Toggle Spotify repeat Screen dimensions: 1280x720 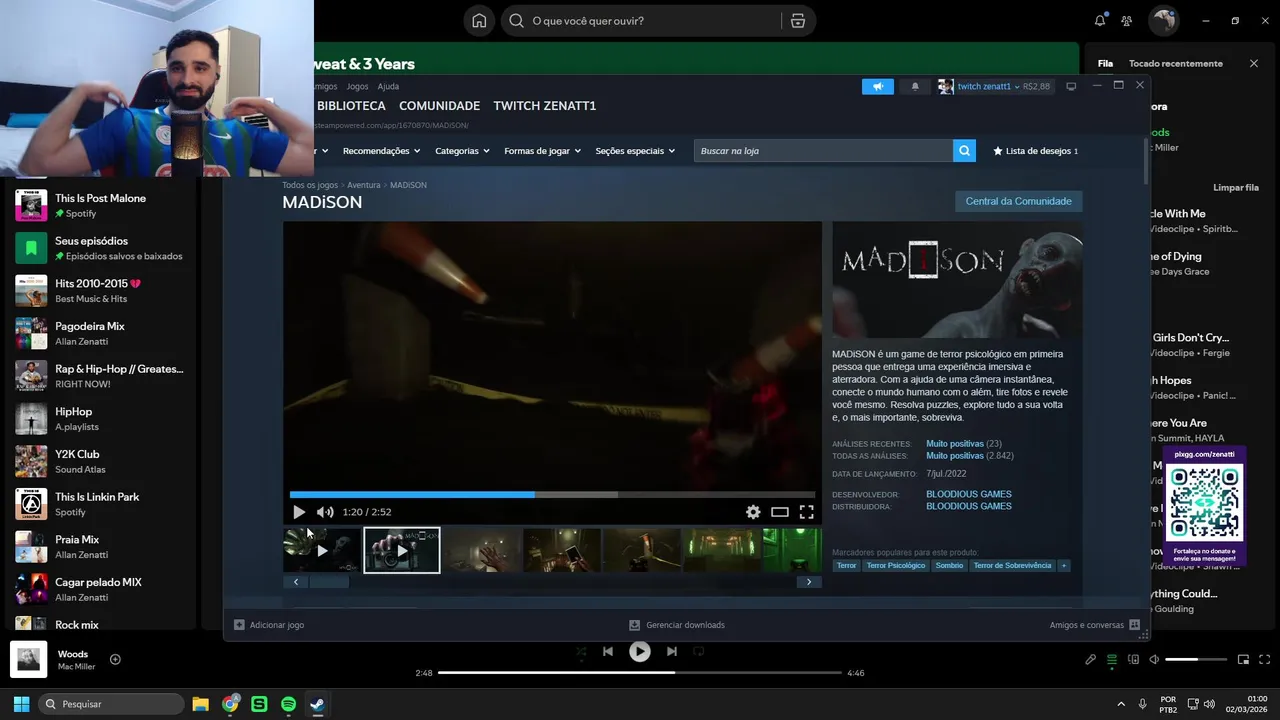point(699,651)
